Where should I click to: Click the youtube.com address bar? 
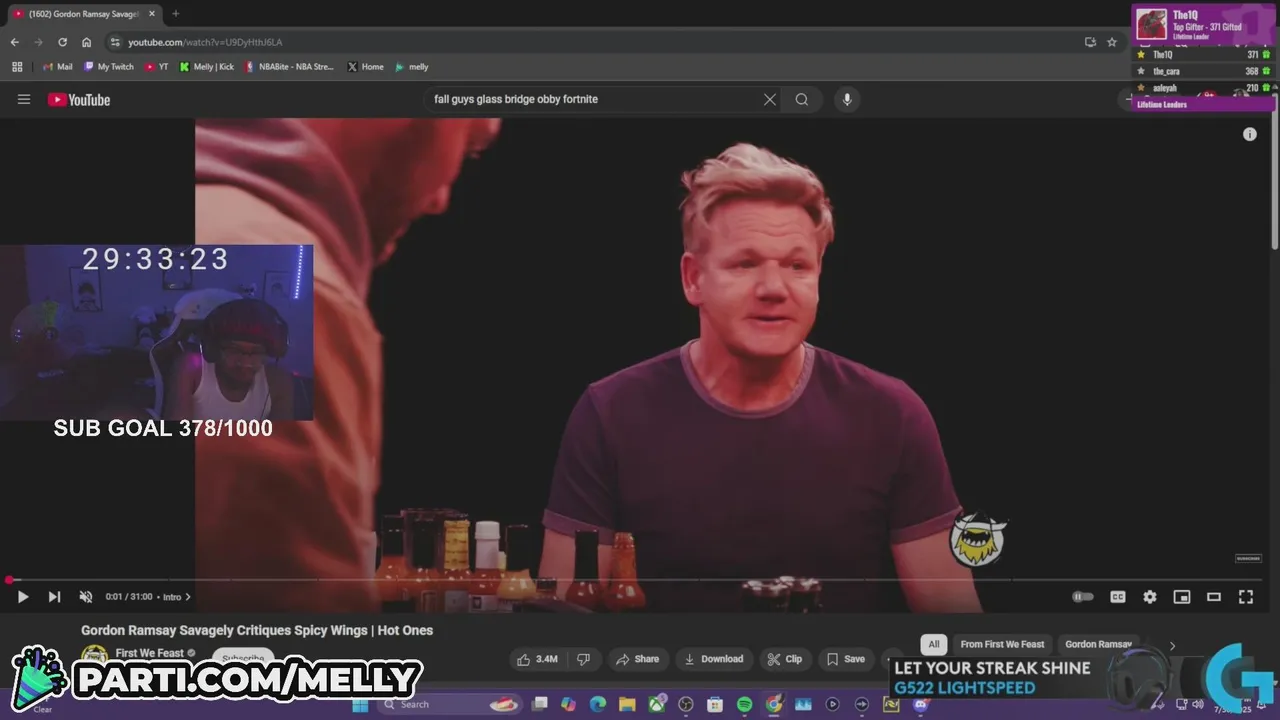(x=205, y=42)
